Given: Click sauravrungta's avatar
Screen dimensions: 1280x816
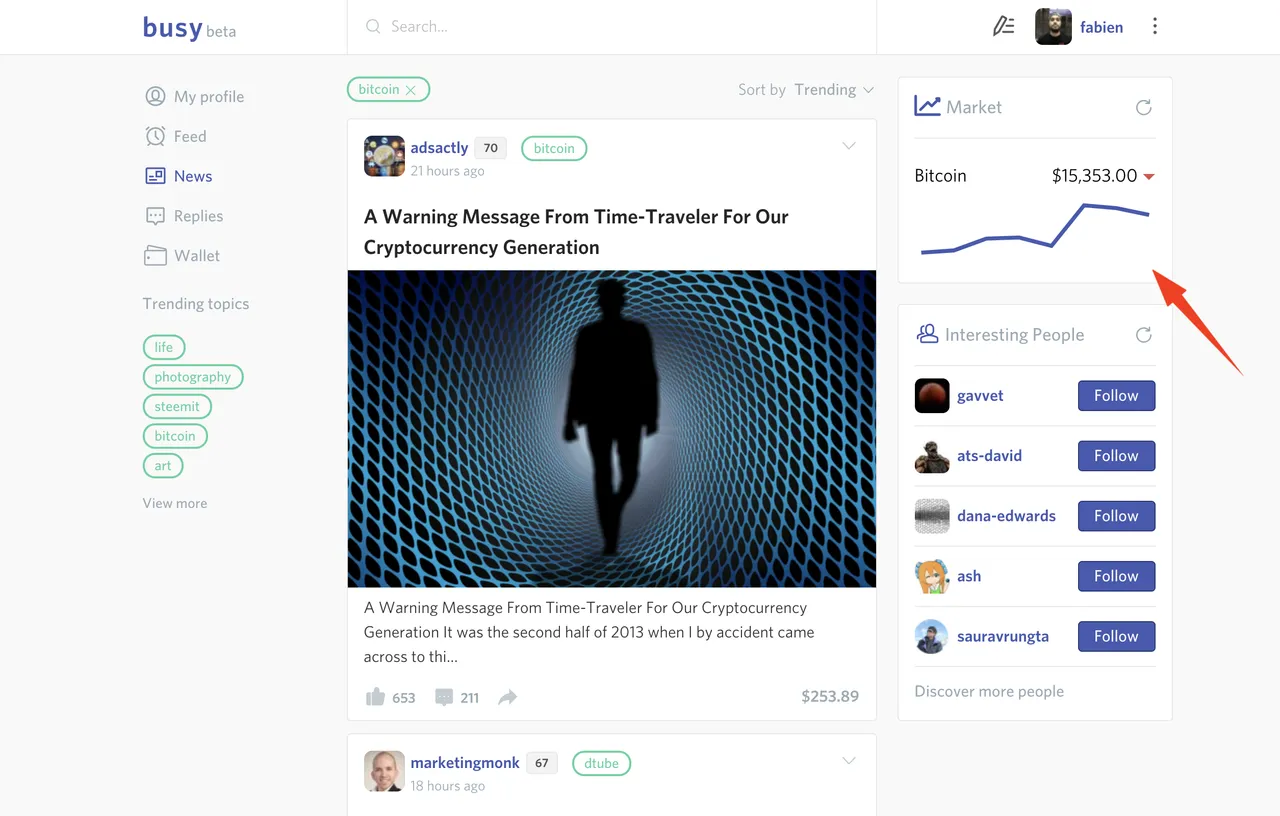Looking at the screenshot, I should point(932,636).
